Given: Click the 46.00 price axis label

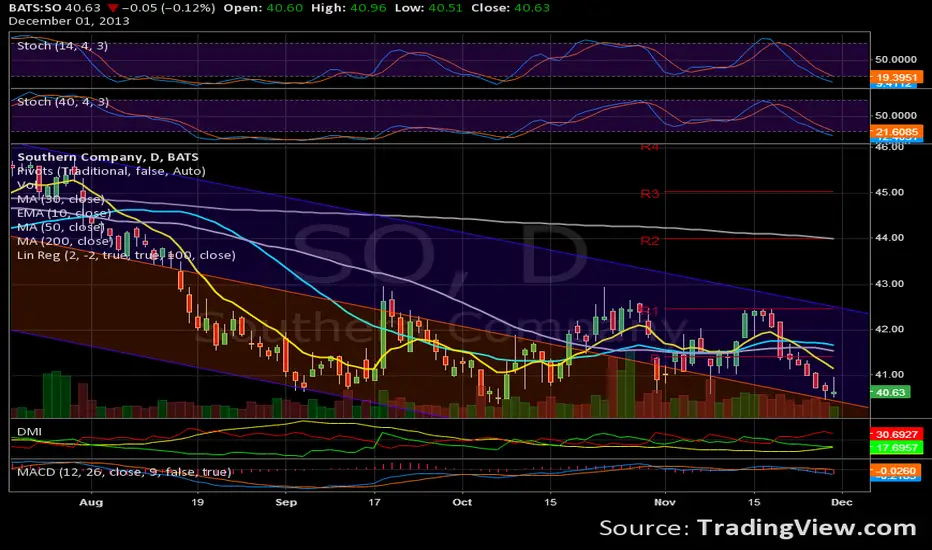Looking at the screenshot, I should pyautogui.click(x=889, y=147).
